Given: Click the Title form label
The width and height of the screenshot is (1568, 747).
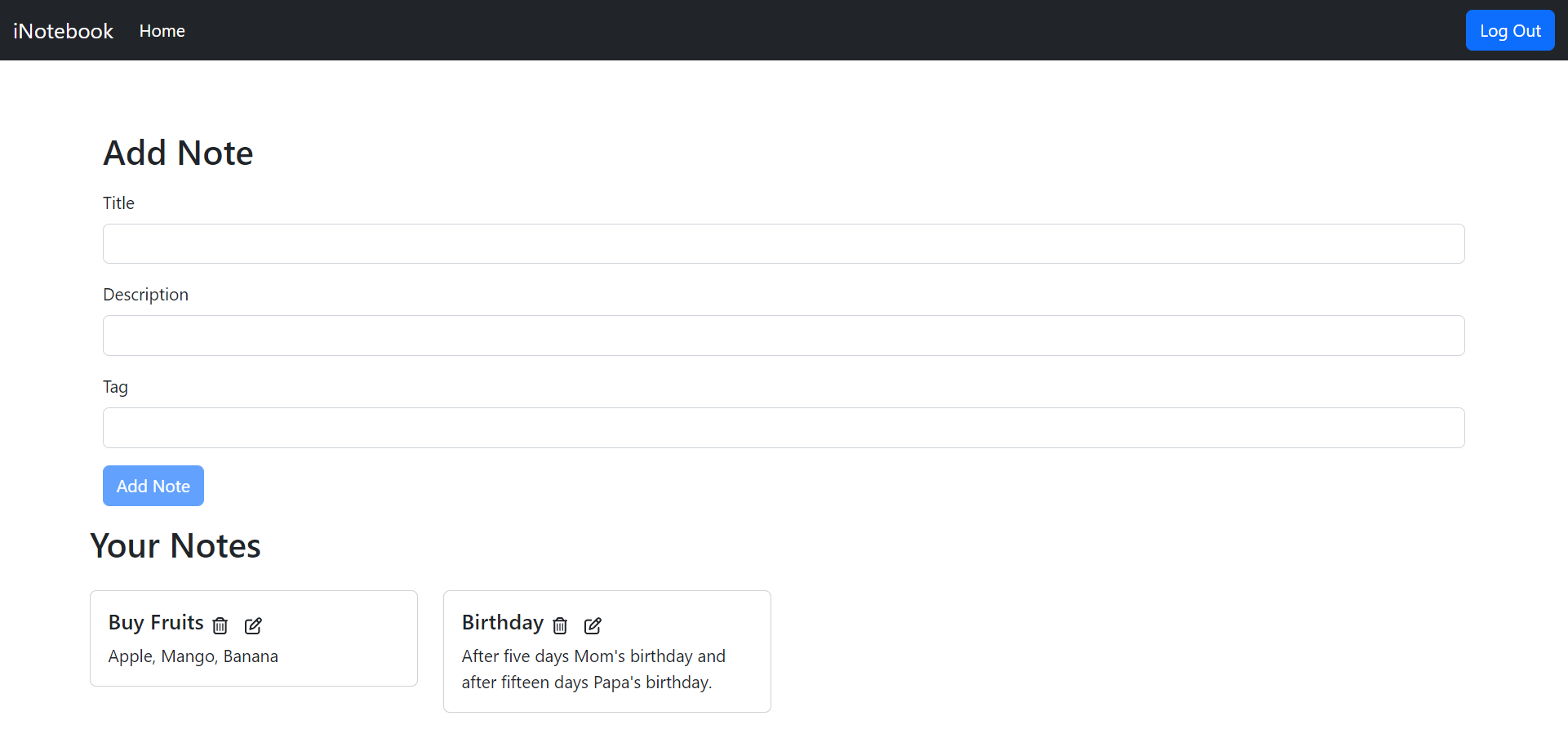Looking at the screenshot, I should (118, 202).
